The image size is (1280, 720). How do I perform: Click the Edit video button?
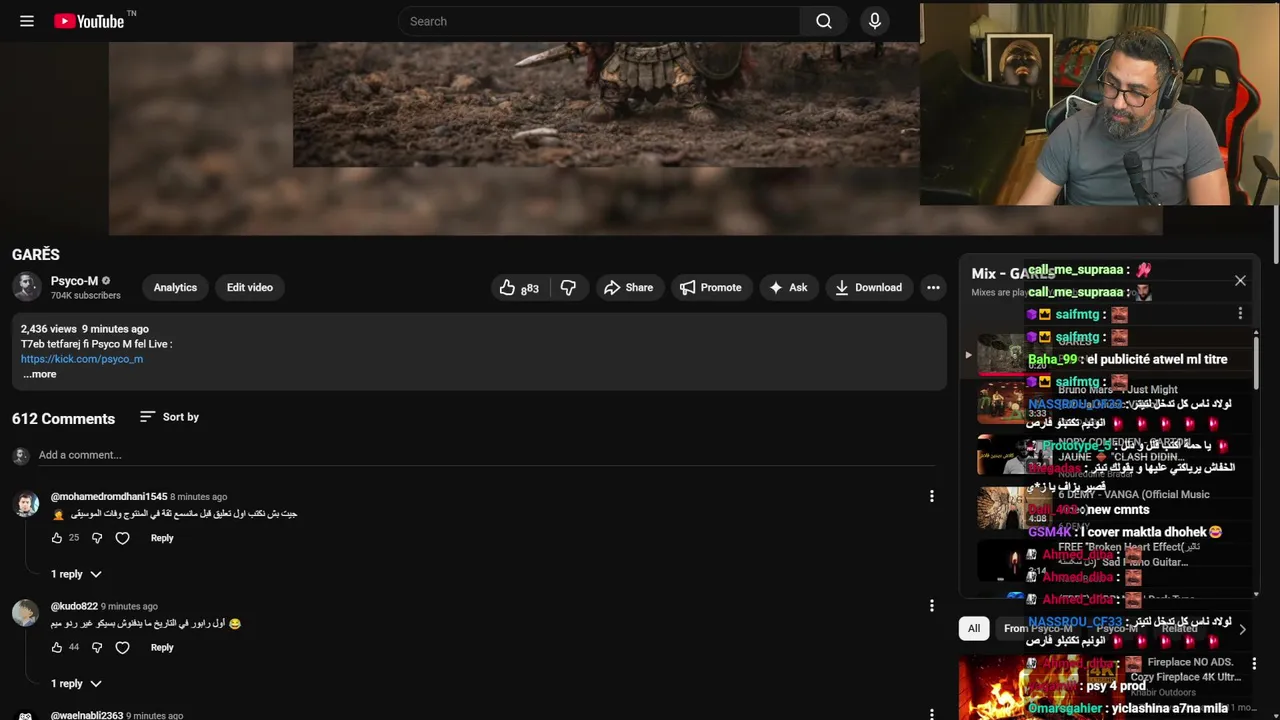(249, 287)
